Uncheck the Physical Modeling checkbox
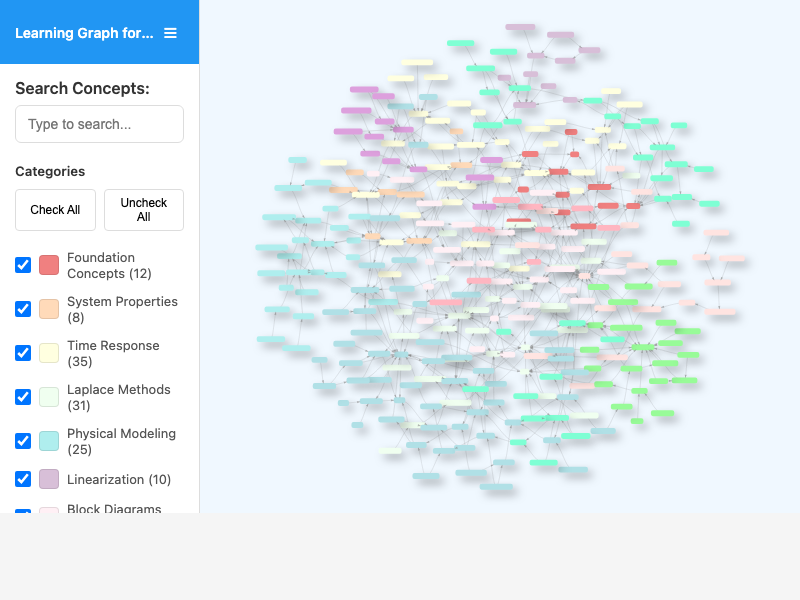This screenshot has width=800, height=600. pos(23,441)
